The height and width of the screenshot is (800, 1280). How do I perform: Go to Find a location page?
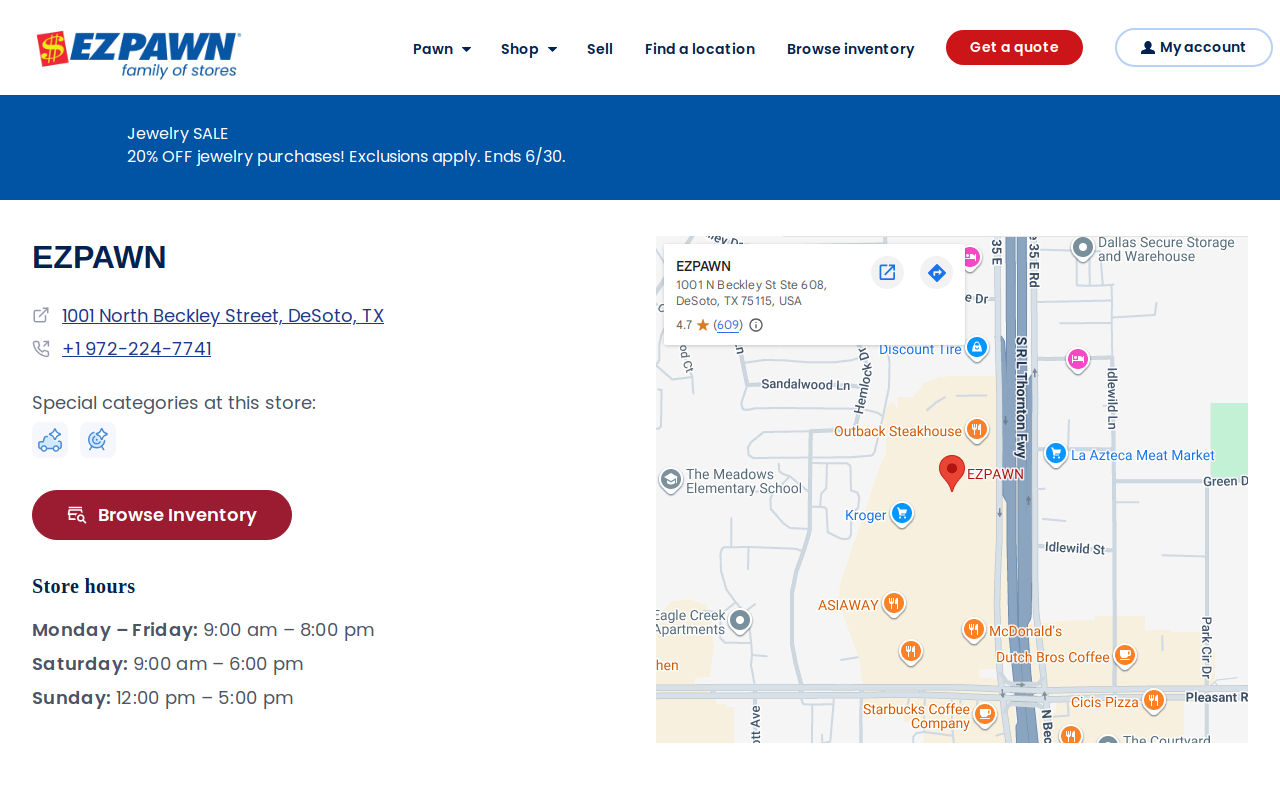click(700, 49)
